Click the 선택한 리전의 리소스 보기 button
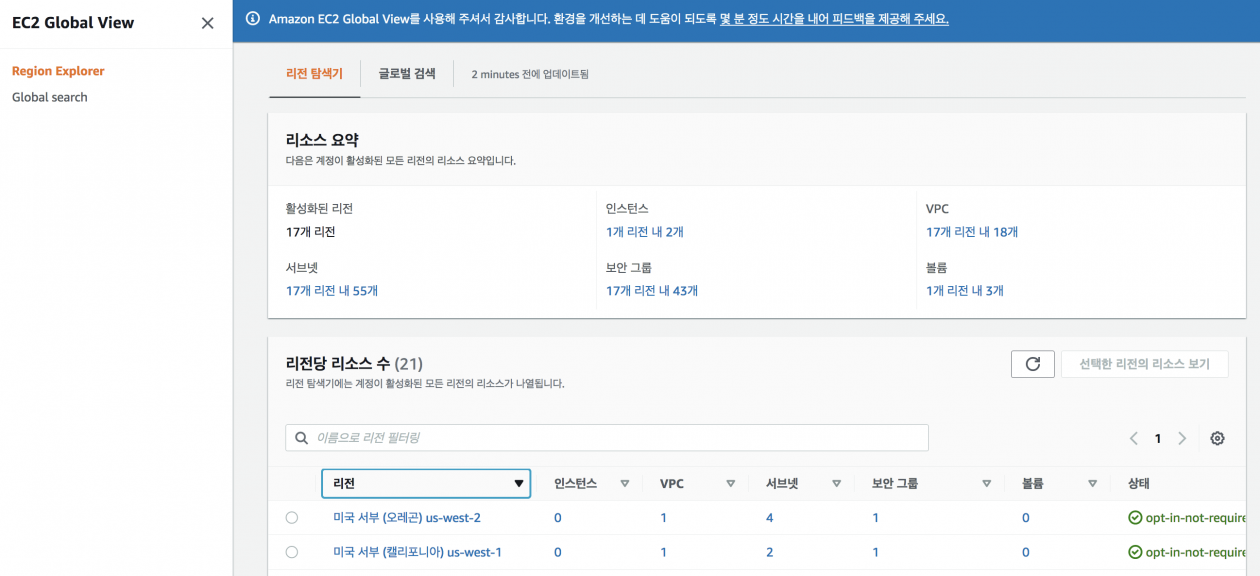This screenshot has height=576, width=1260. click(x=1145, y=363)
